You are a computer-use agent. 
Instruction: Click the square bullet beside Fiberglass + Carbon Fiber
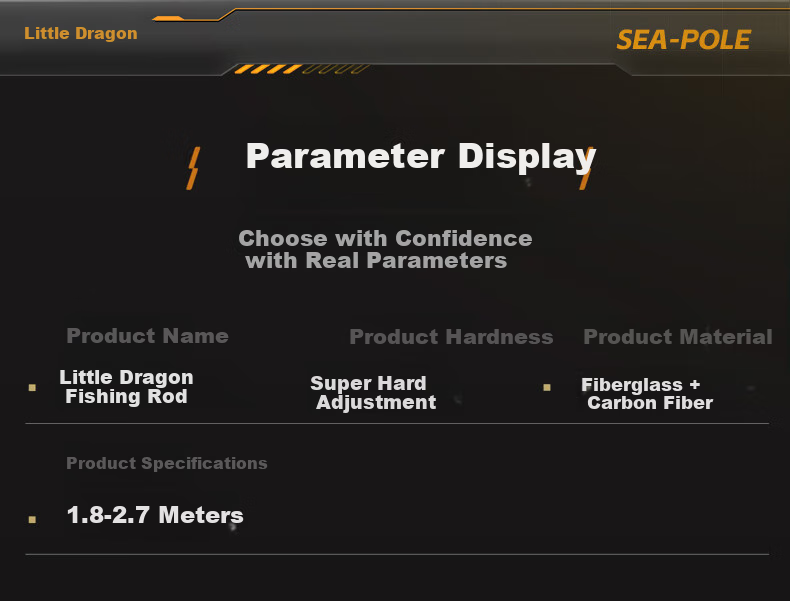(x=547, y=387)
